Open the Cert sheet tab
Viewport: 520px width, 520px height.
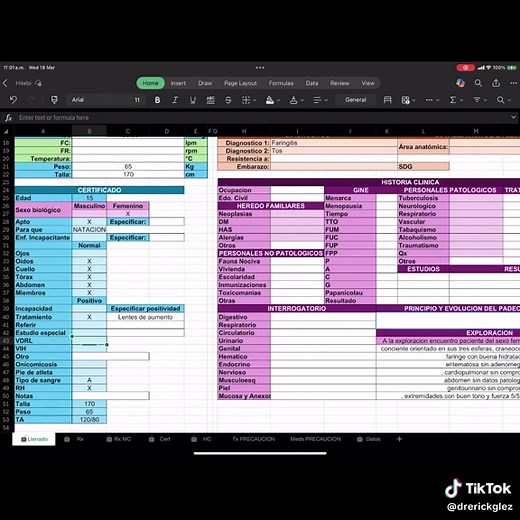(x=160, y=439)
